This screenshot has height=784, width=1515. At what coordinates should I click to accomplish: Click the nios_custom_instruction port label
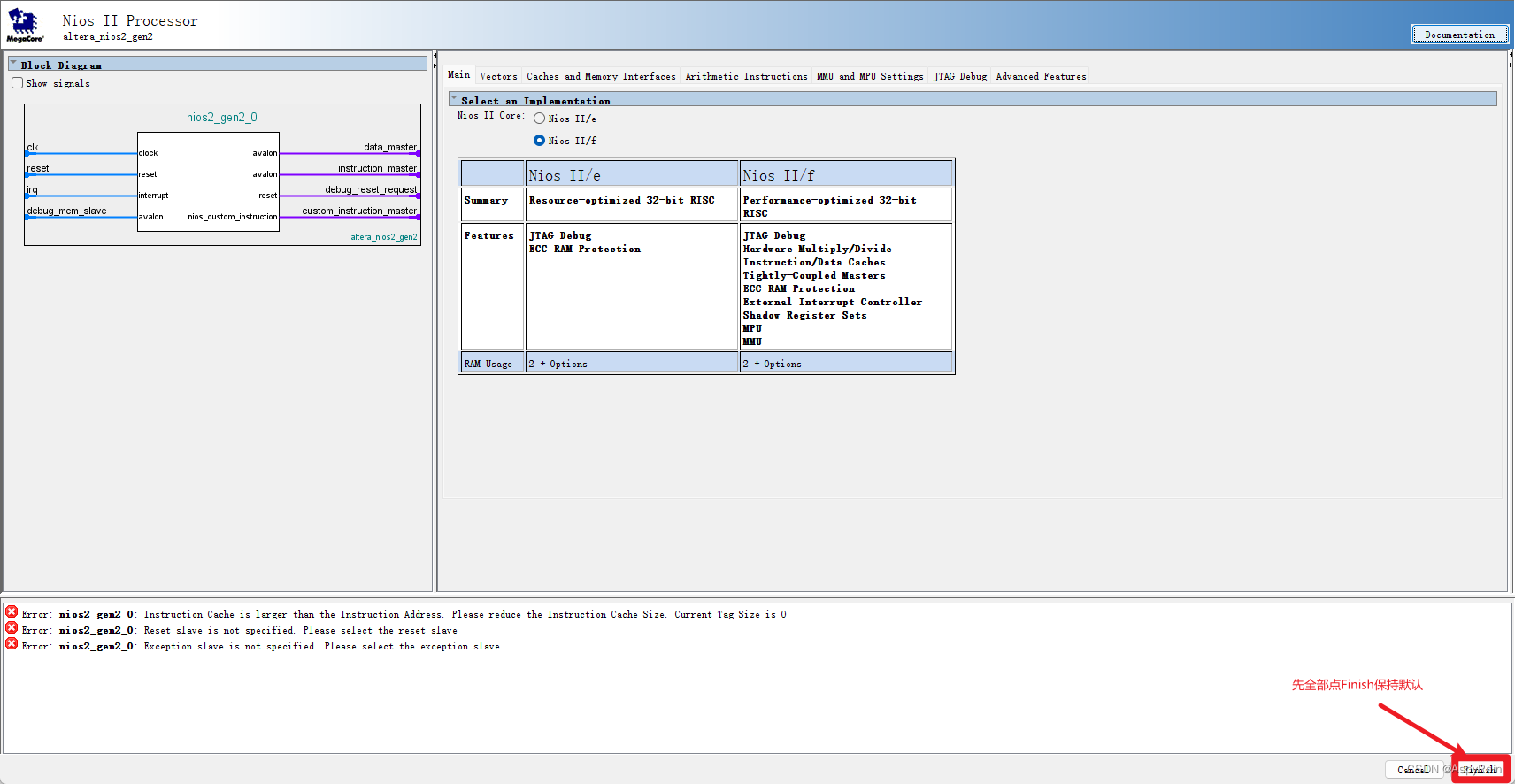point(233,217)
